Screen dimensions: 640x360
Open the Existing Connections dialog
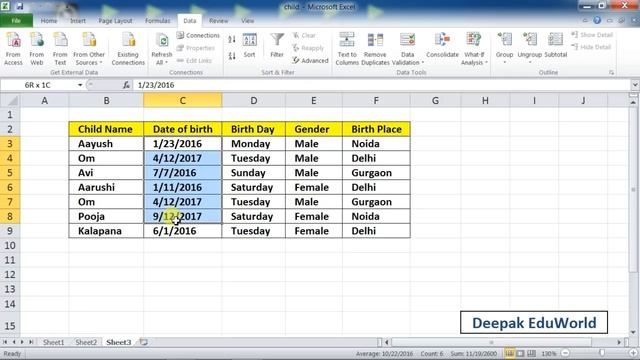tap(128, 49)
